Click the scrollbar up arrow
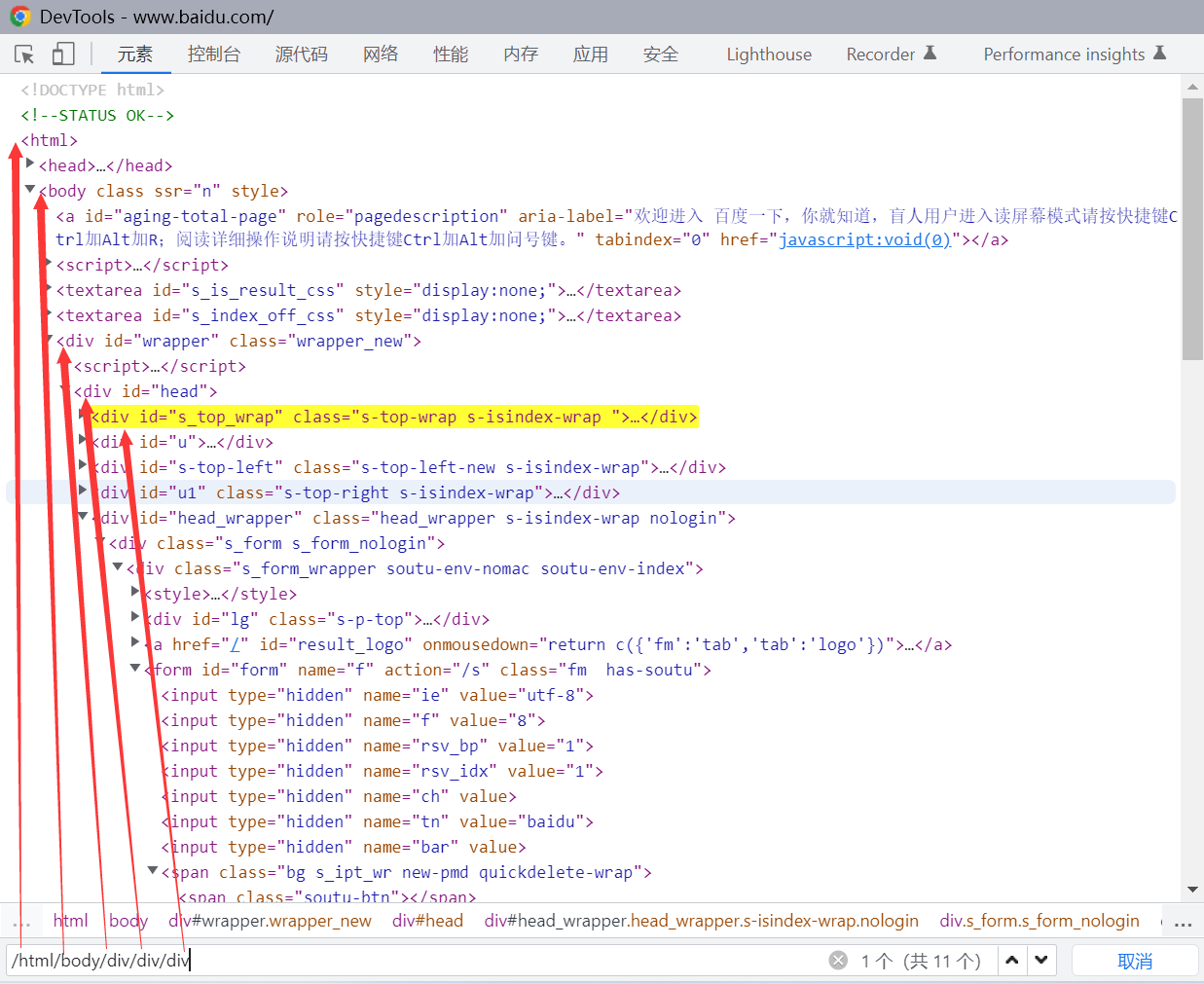 tap(1192, 87)
